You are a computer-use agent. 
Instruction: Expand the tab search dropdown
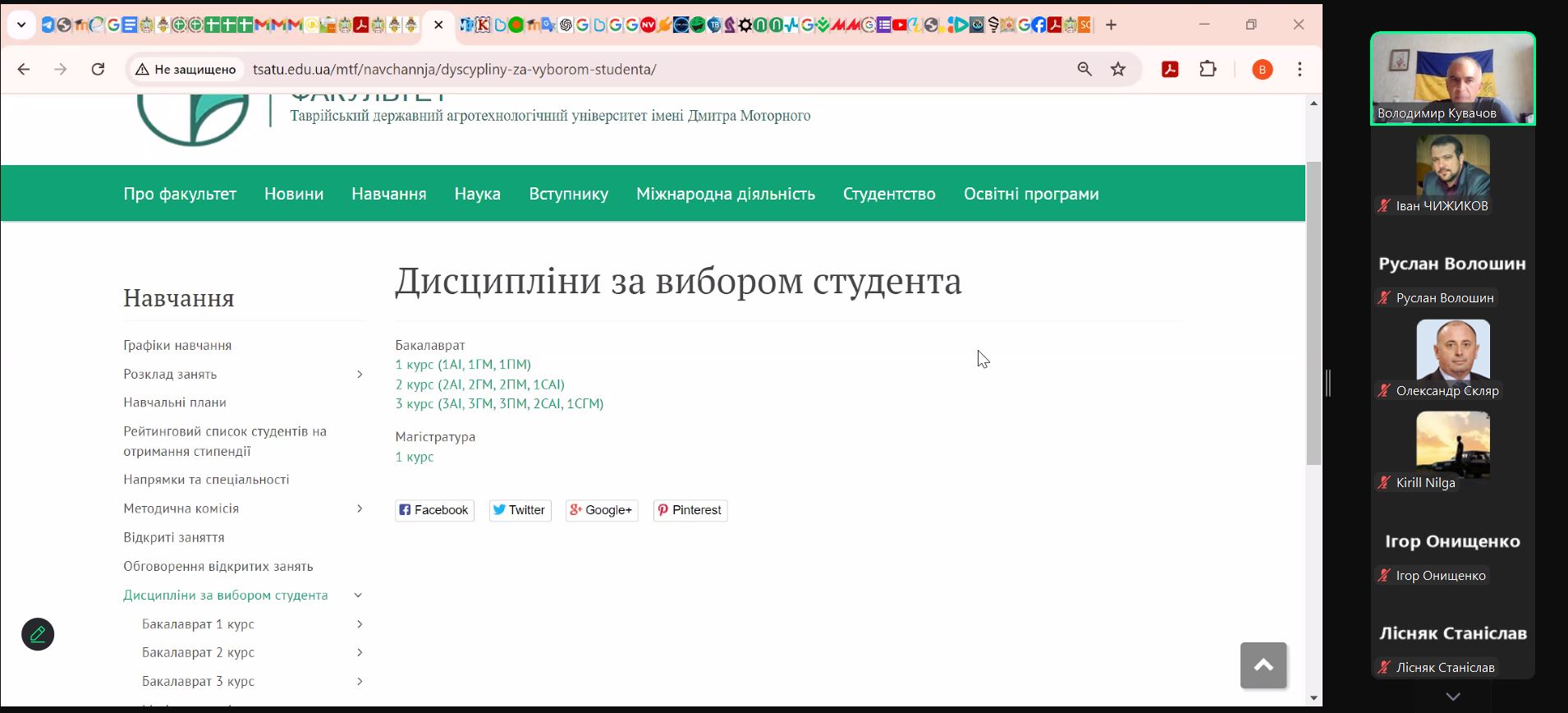click(21, 25)
